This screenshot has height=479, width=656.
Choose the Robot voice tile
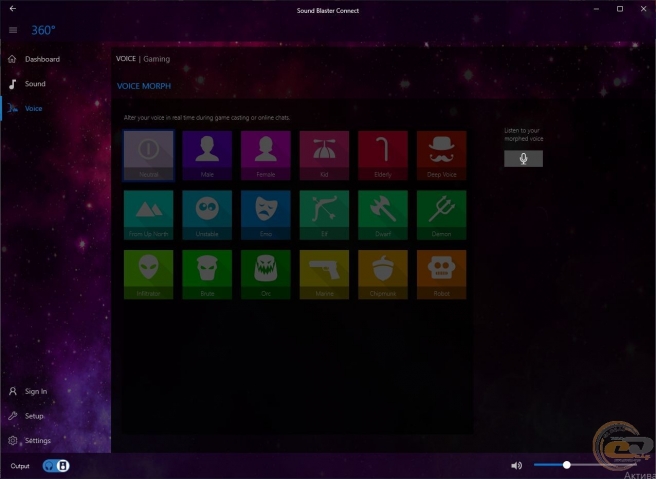tap(441, 274)
